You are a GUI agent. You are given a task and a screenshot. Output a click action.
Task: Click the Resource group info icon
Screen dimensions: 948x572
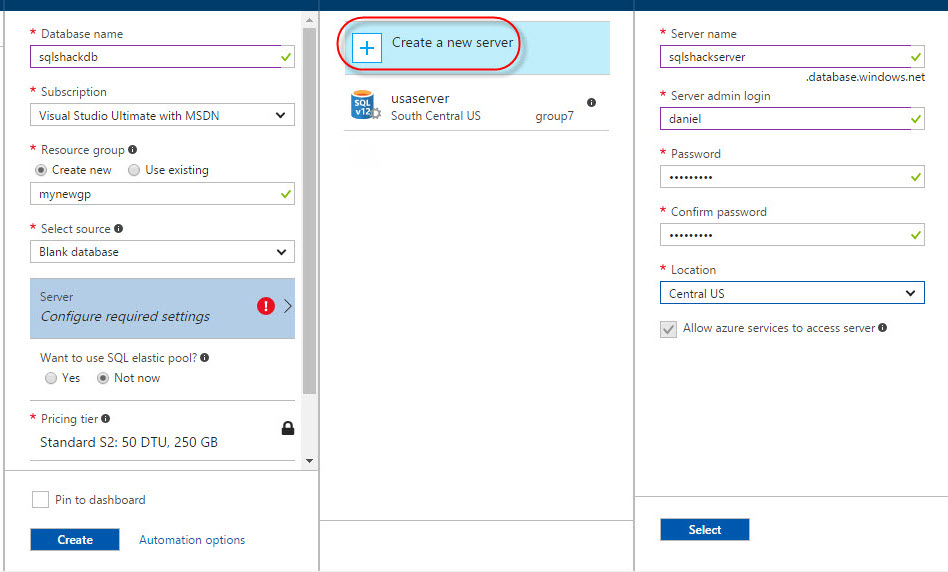[x=132, y=149]
